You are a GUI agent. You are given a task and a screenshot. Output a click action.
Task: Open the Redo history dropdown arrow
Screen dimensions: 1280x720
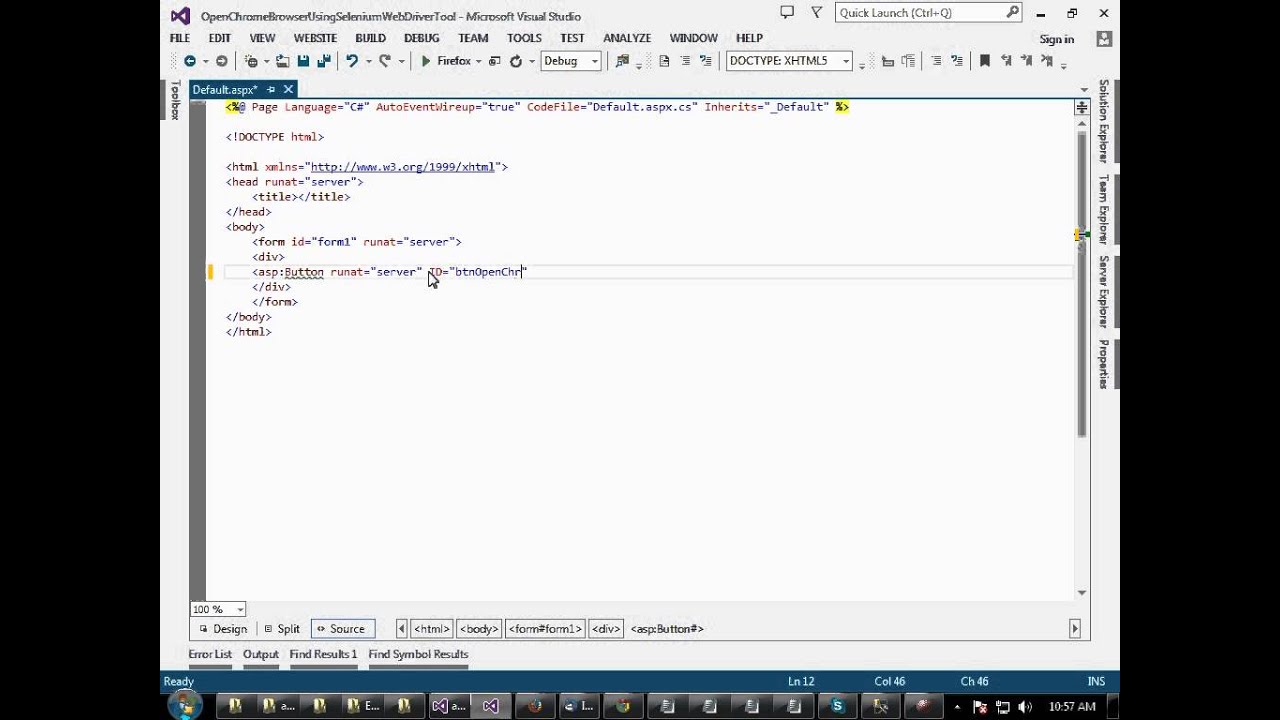401,61
